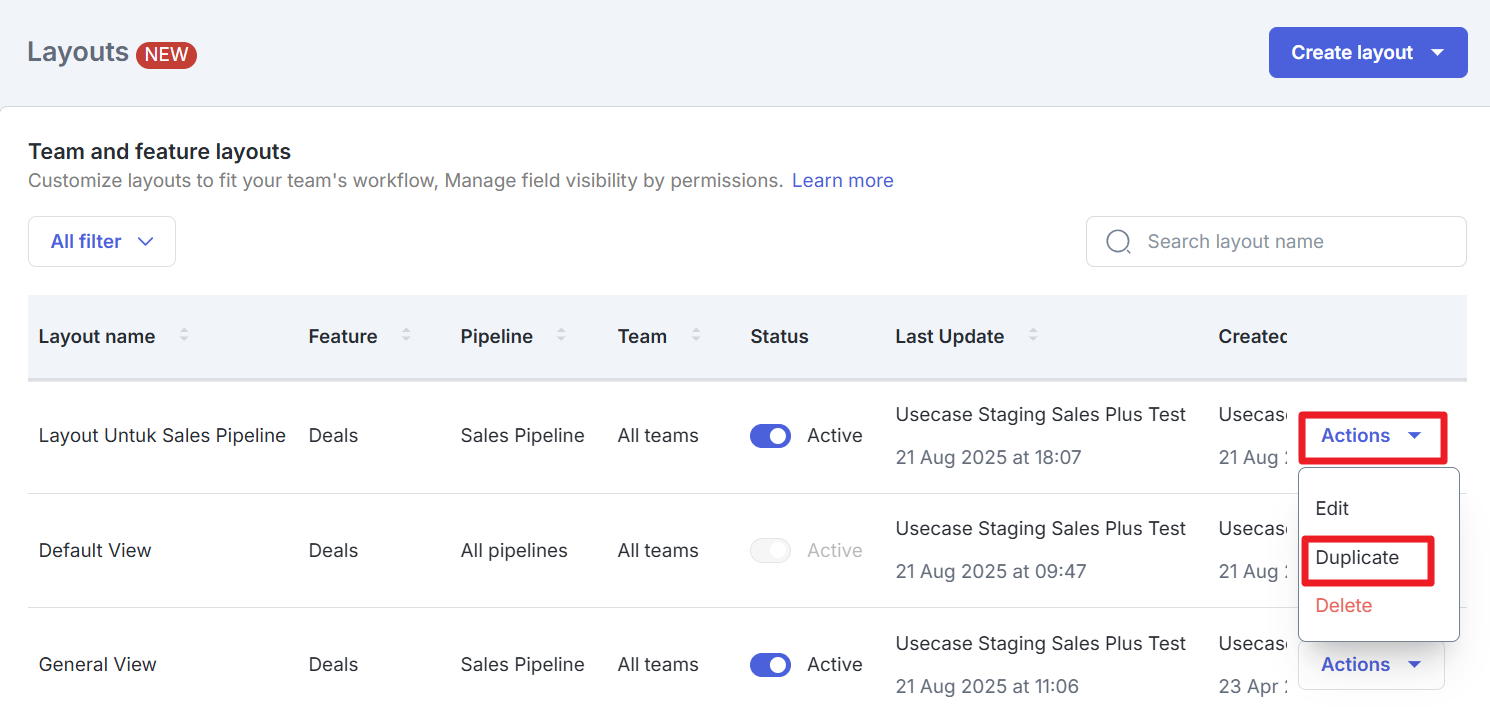1490x709 pixels.
Task: Click the NEW badge beside Layouts
Action: click(166, 54)
